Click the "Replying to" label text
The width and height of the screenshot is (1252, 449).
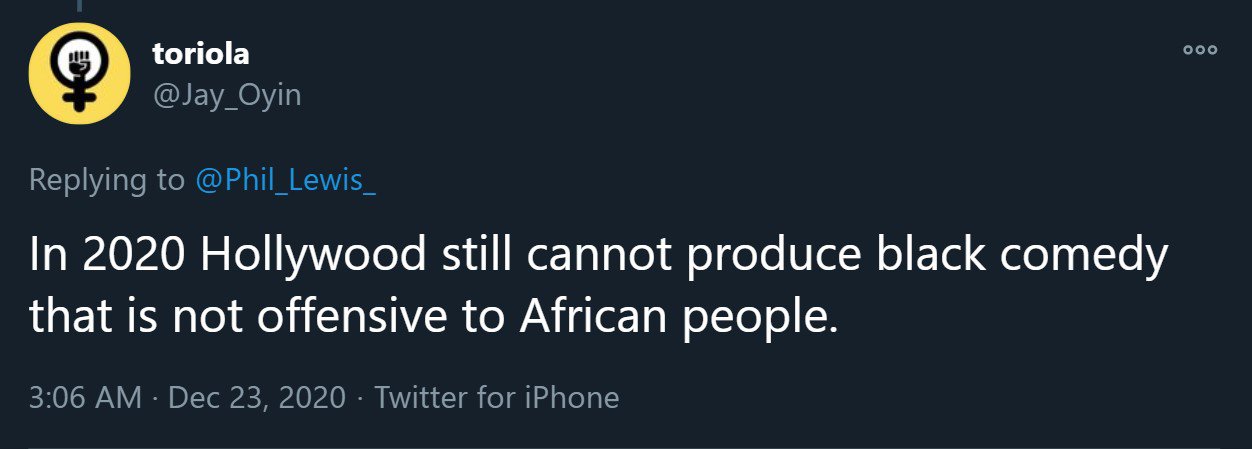pos(106,180)
